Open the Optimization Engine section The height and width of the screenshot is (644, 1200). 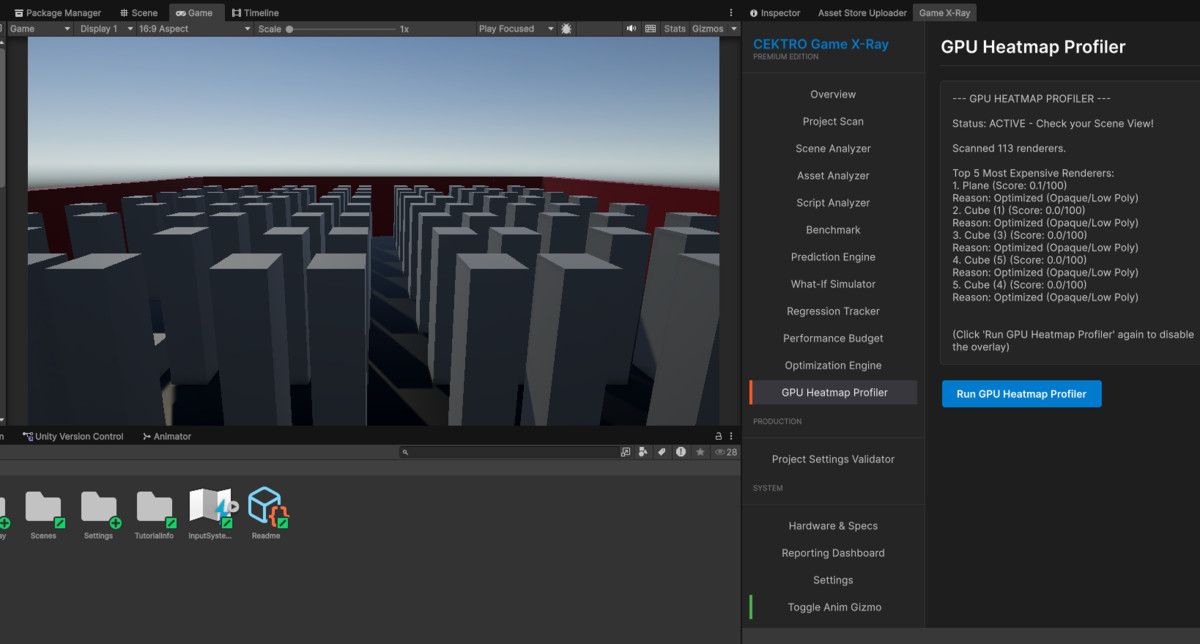(x=833, y=365)
